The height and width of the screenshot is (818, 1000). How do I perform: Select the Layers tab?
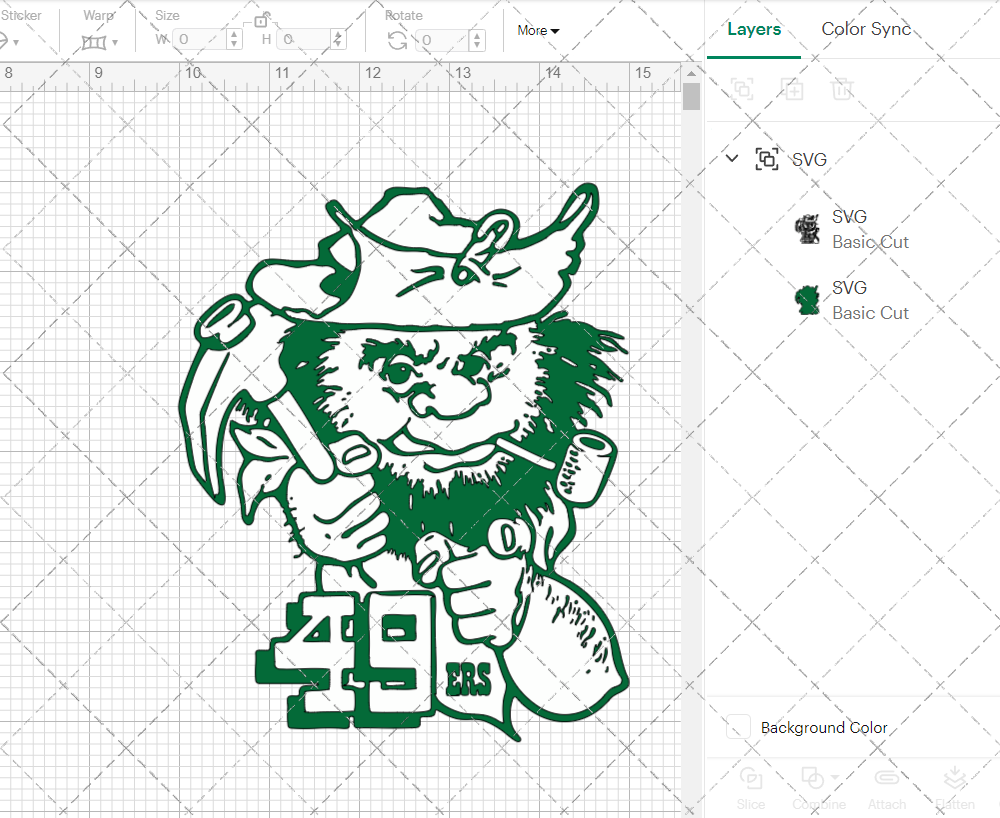(x=754, y=29)
